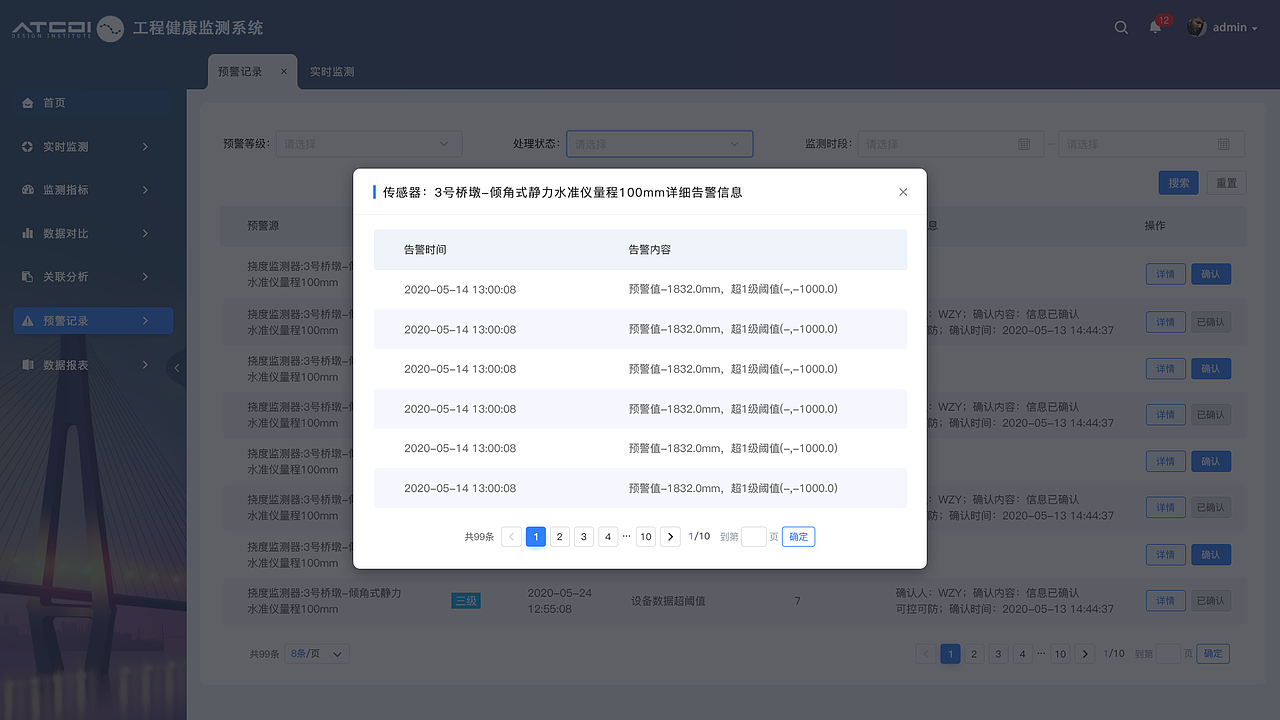
Task: Select page 3 in dialog pagination
Action: point(584,537)
